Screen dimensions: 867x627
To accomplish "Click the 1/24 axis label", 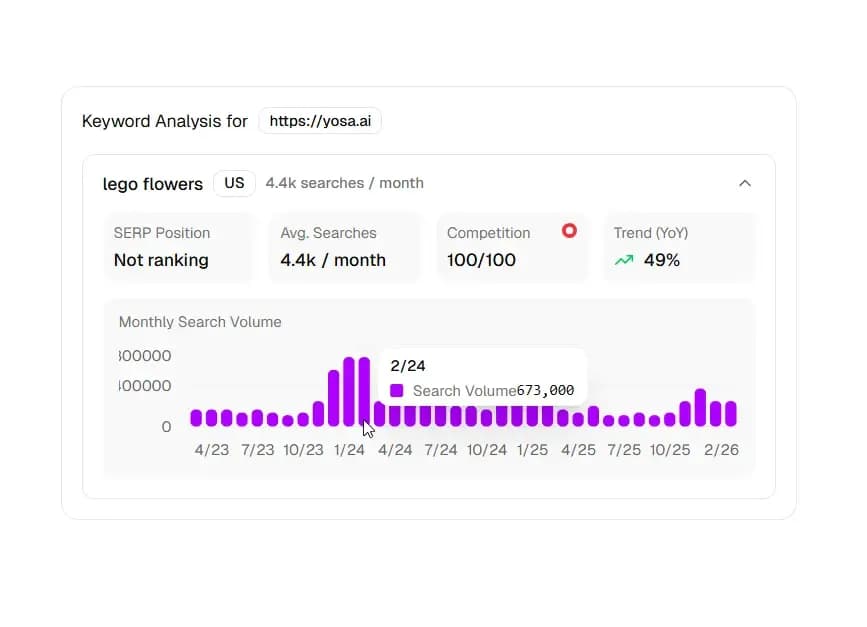I will click(349, 450).
